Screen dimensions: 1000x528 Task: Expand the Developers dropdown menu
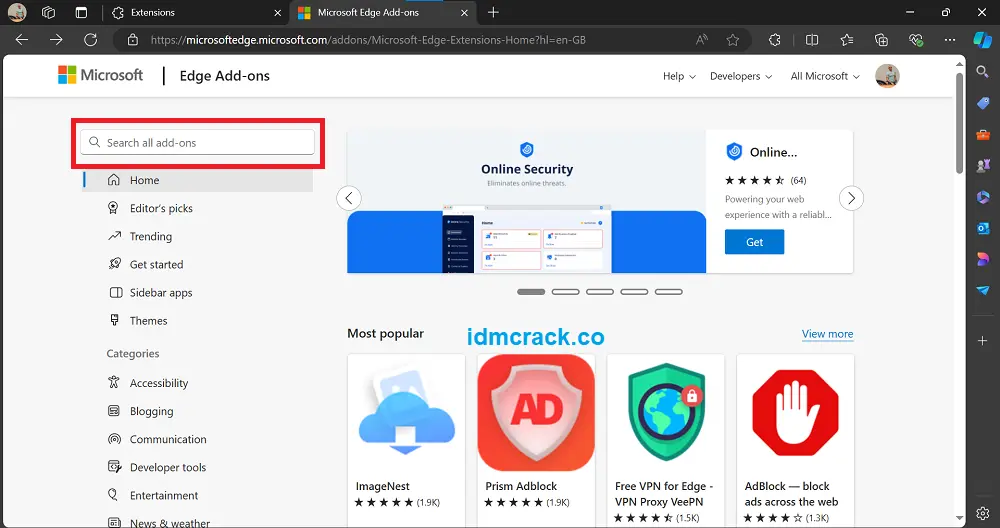(741, 76)
